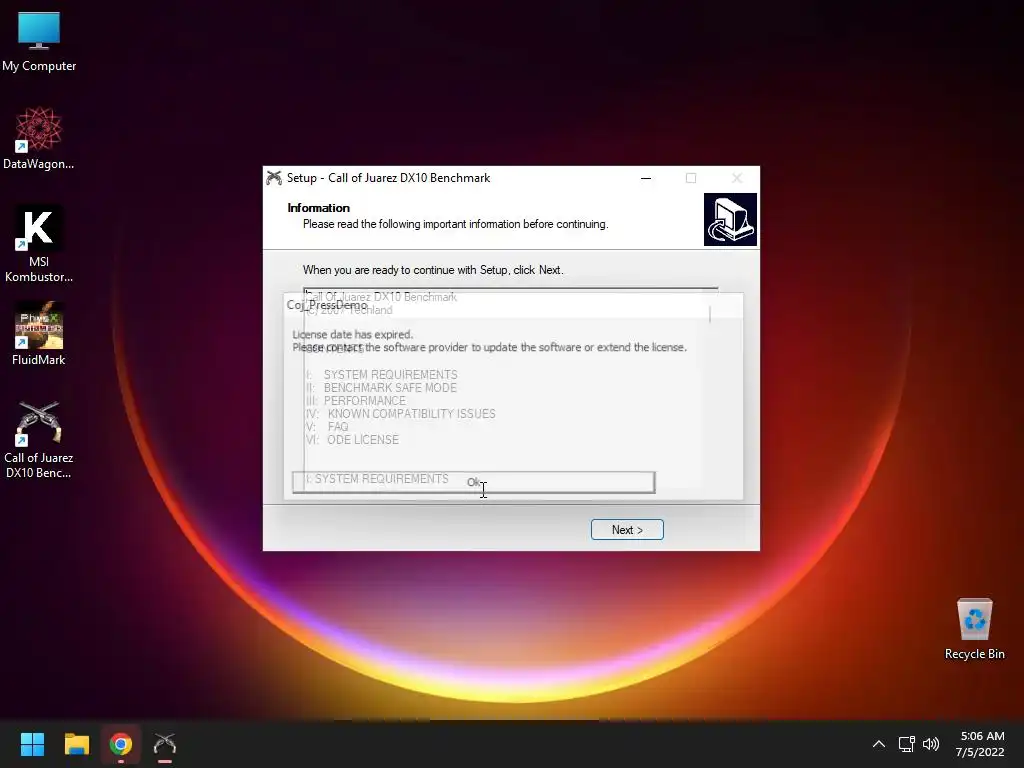The height and width of the screenshot is (768, 1024).
Task: Click the CoJ_PressDemo dialog title
Action: click(327, 305)
